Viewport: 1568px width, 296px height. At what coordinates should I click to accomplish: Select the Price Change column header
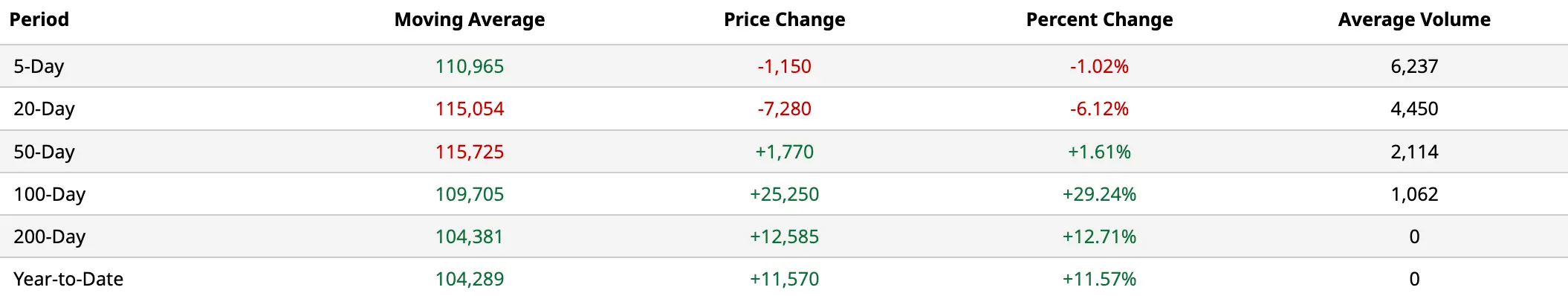click(785, 19)
